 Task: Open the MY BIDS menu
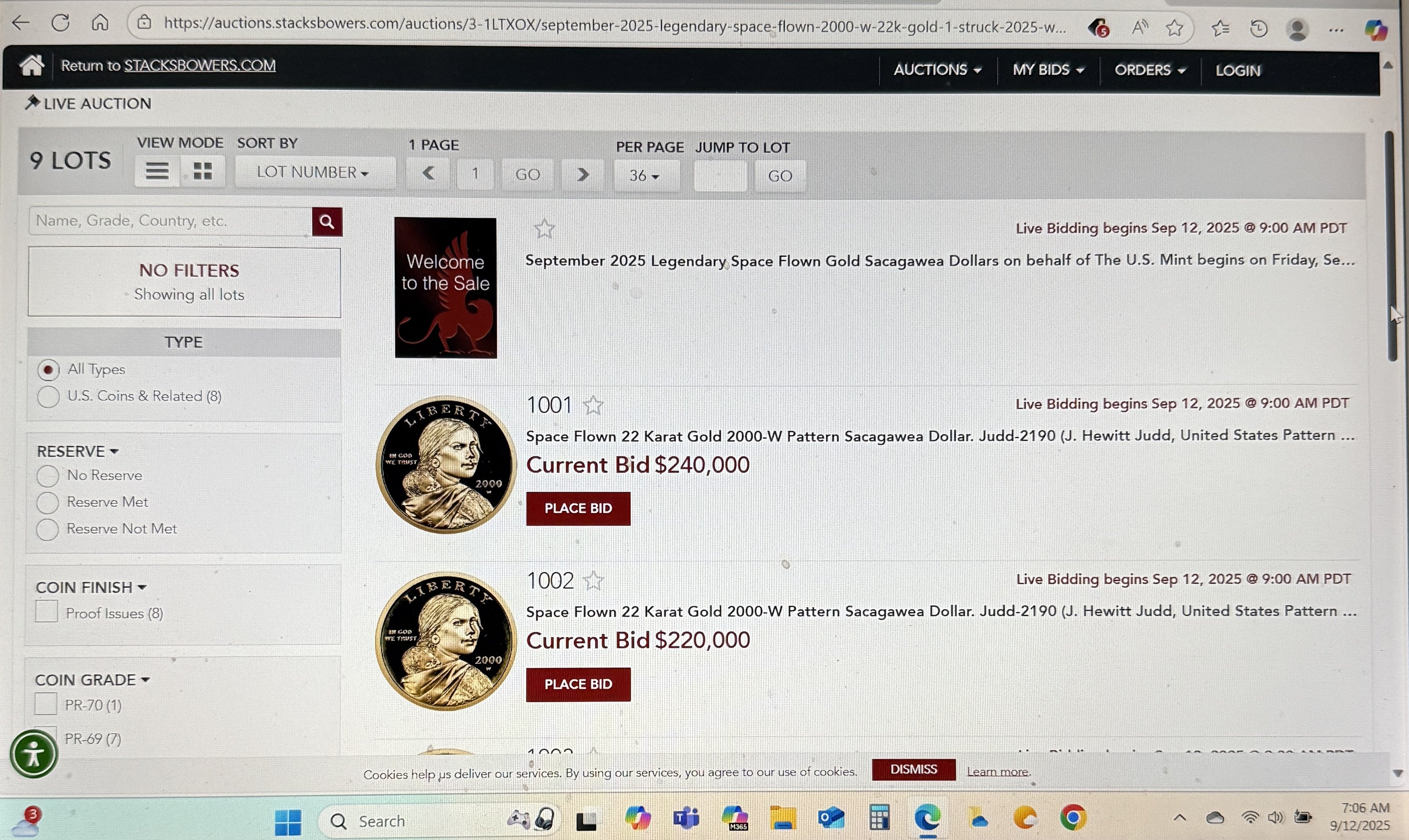click(x=1048, y=70)
